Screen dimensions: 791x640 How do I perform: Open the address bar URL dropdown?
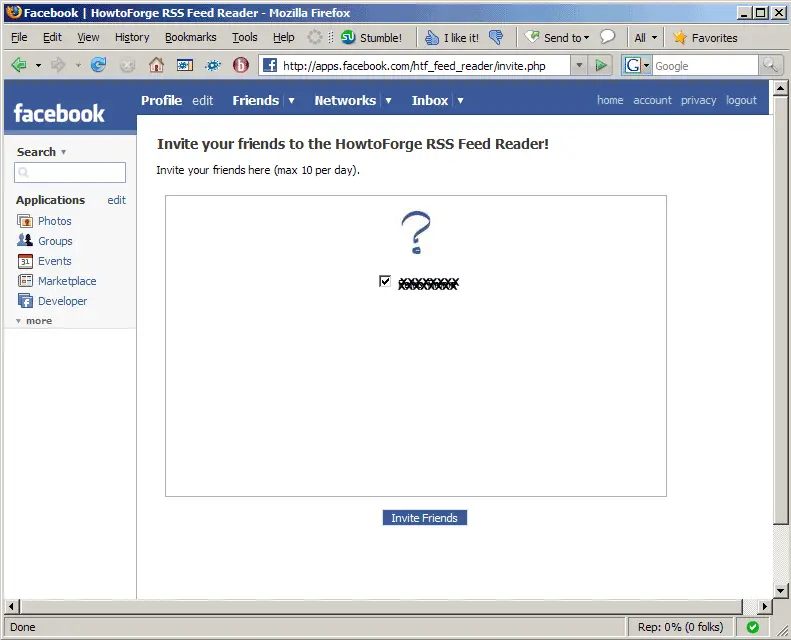(579, 65)
